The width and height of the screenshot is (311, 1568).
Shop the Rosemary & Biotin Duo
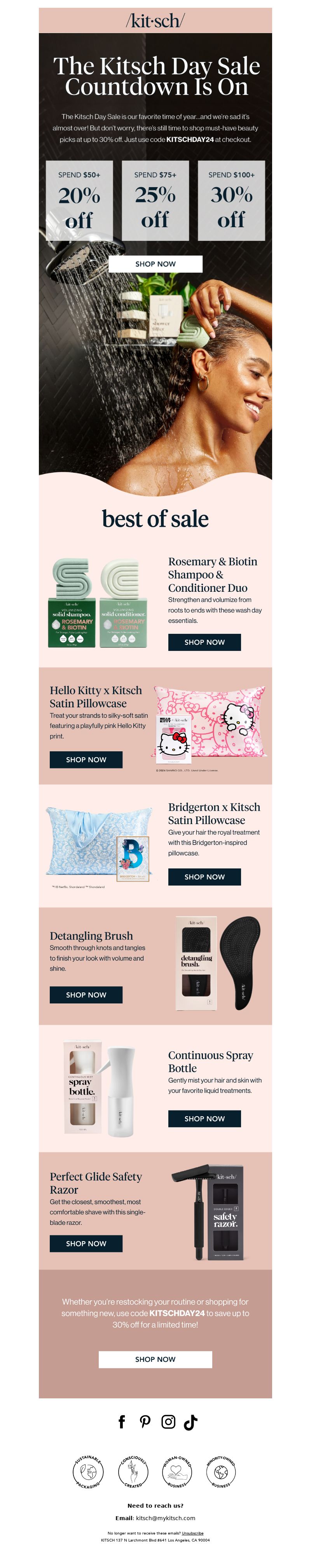point(204,642)
